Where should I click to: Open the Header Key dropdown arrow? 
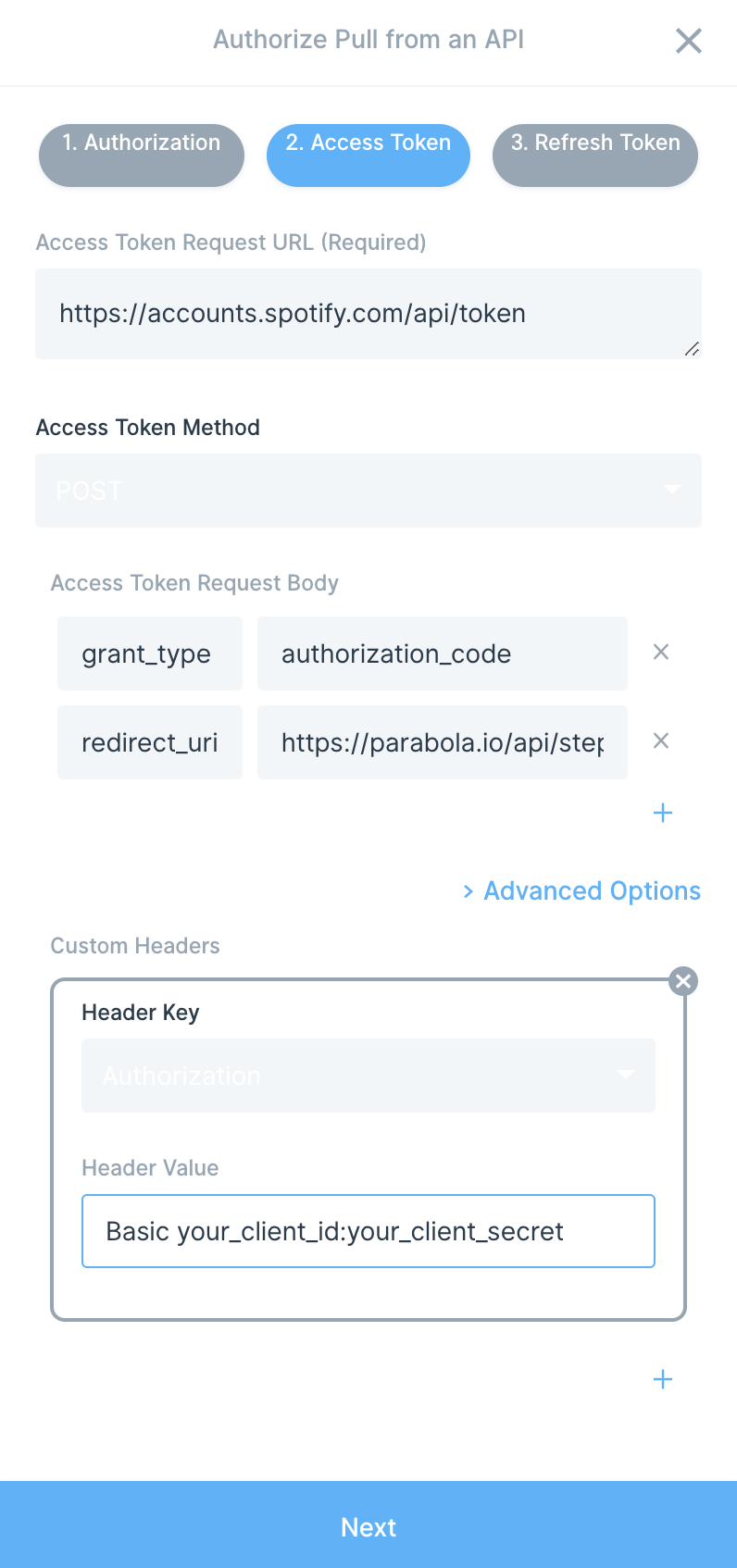click(x=626, y=1075)
